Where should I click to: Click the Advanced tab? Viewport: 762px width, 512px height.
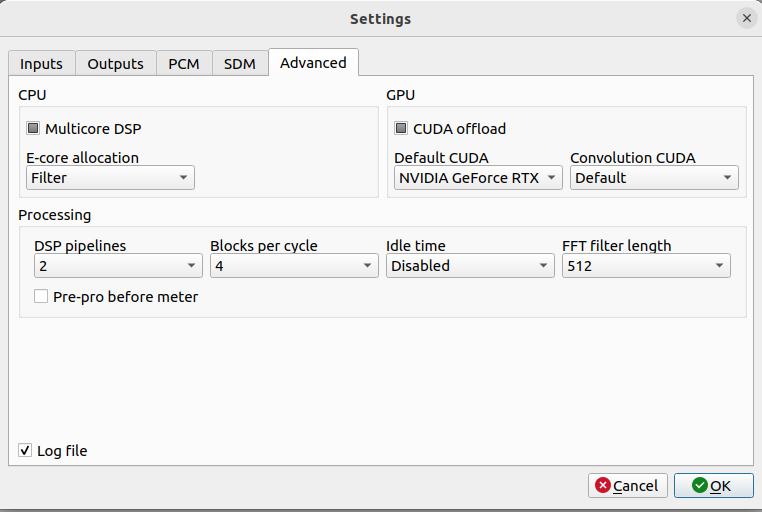coord(313,62)
